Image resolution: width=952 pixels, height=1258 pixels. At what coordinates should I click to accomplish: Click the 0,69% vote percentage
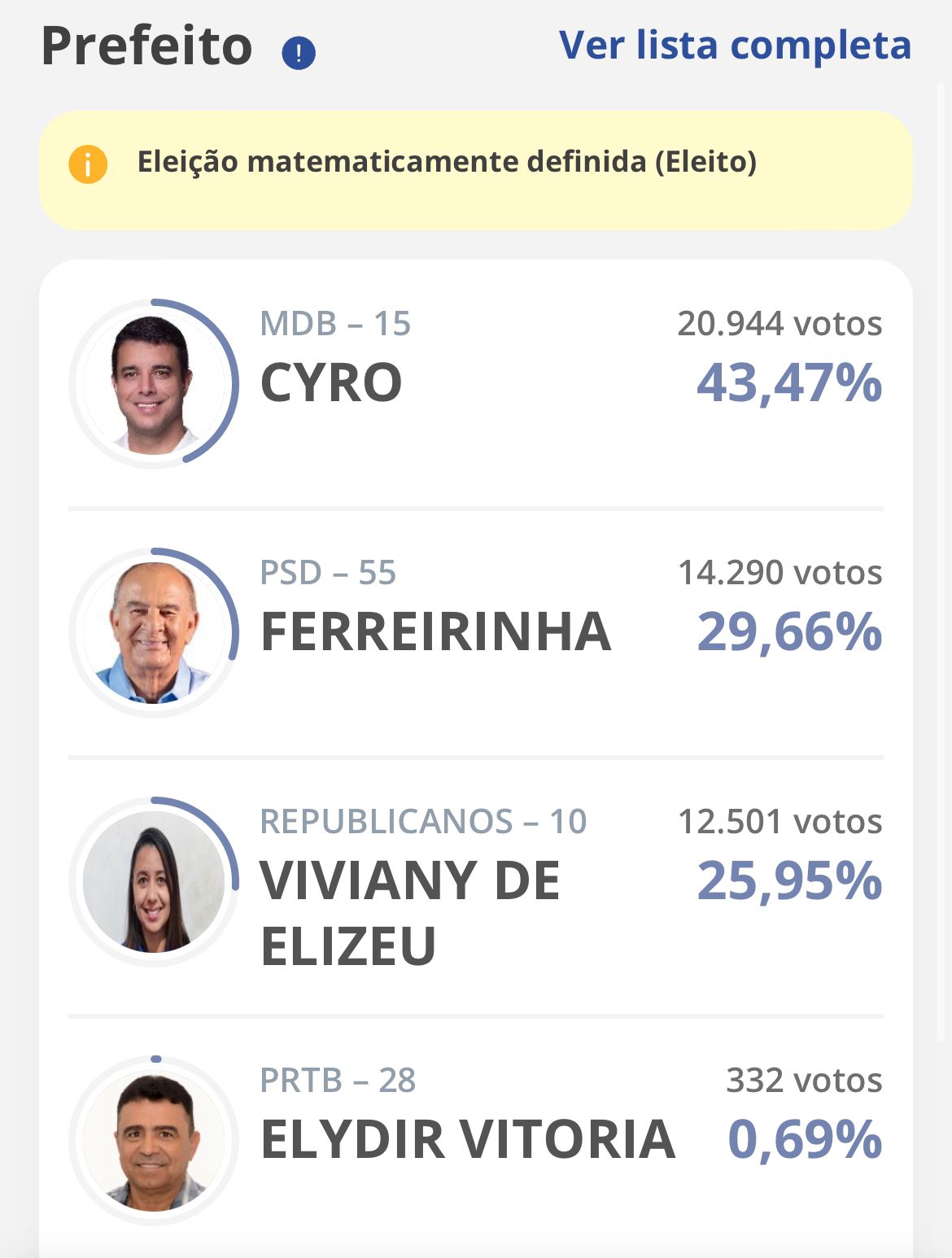point(805,1139)
